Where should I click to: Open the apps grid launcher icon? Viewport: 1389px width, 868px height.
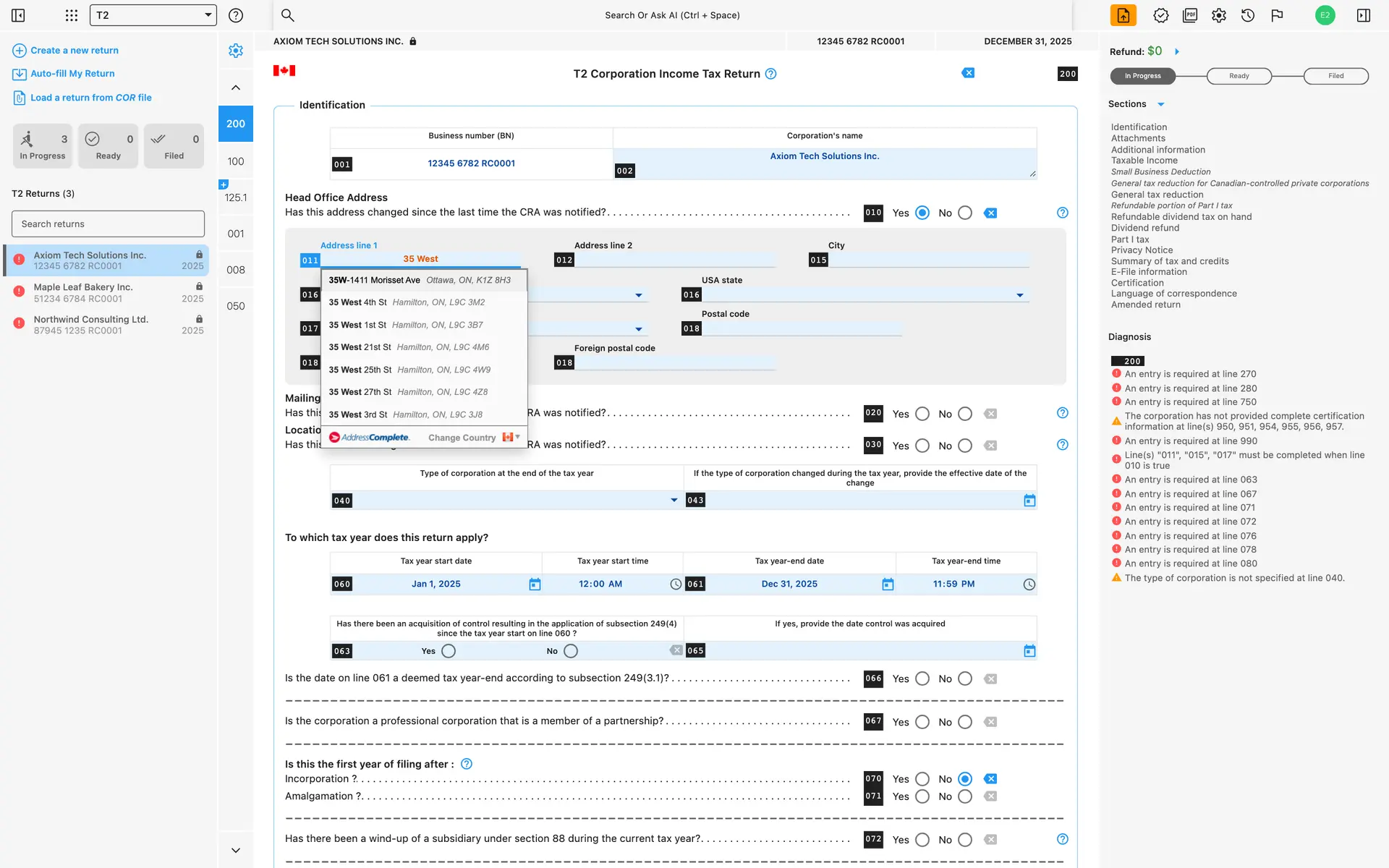point(71,15)
